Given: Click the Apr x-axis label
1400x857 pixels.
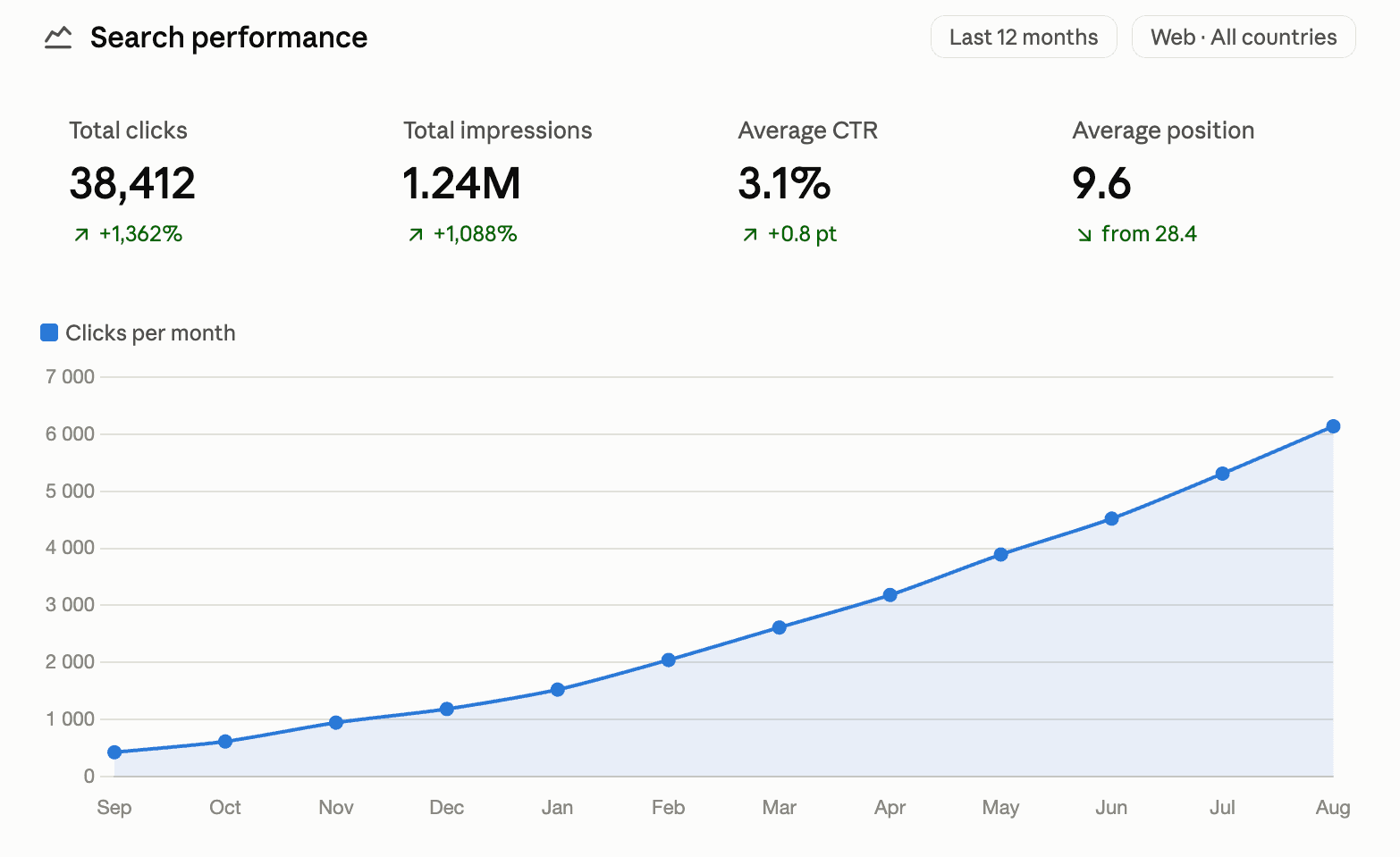Looking at the screenshot, I should point(890,808).
